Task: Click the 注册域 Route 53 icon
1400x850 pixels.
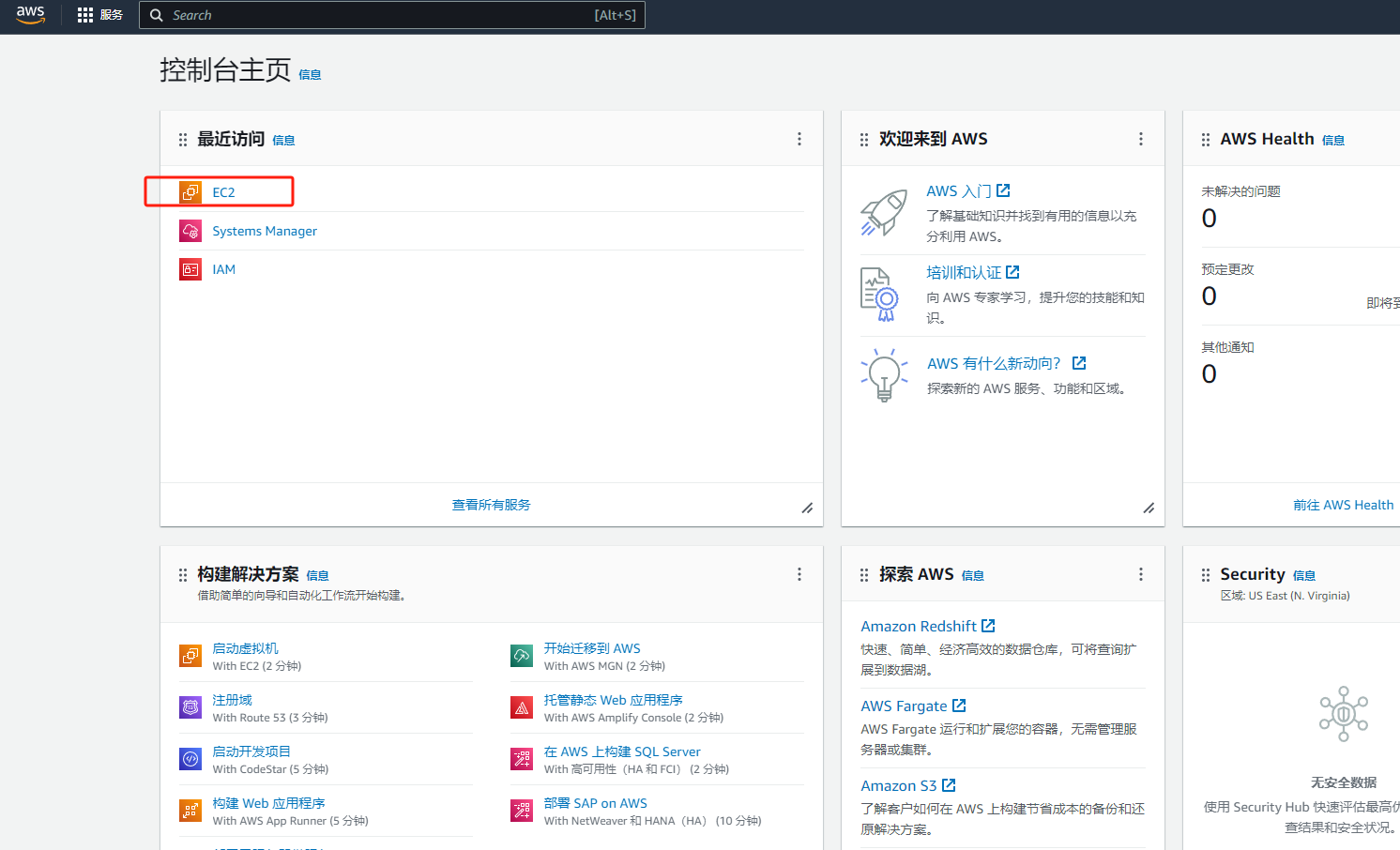Action: pos(190,707)
